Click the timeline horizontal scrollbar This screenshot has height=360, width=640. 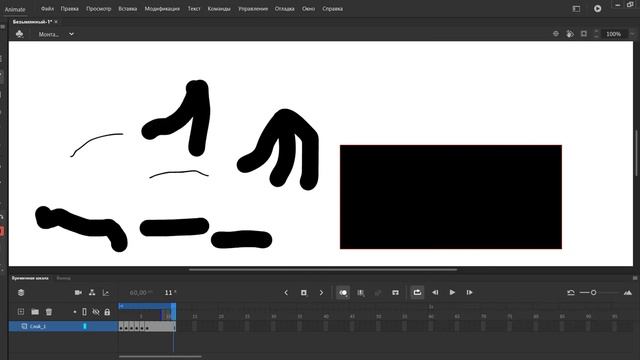click(x=160, y=357)
